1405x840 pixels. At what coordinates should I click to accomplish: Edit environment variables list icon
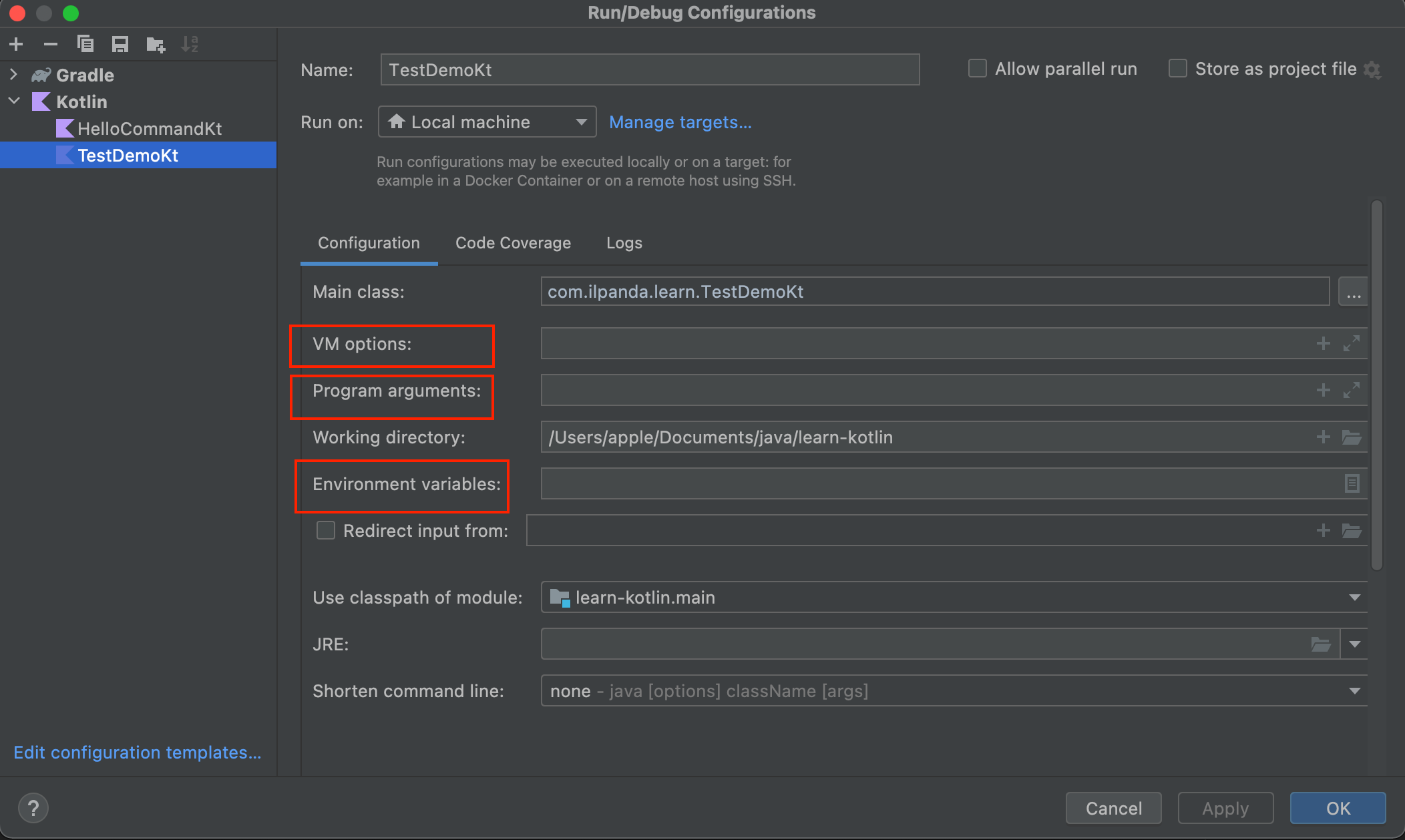click(1352, 483)
